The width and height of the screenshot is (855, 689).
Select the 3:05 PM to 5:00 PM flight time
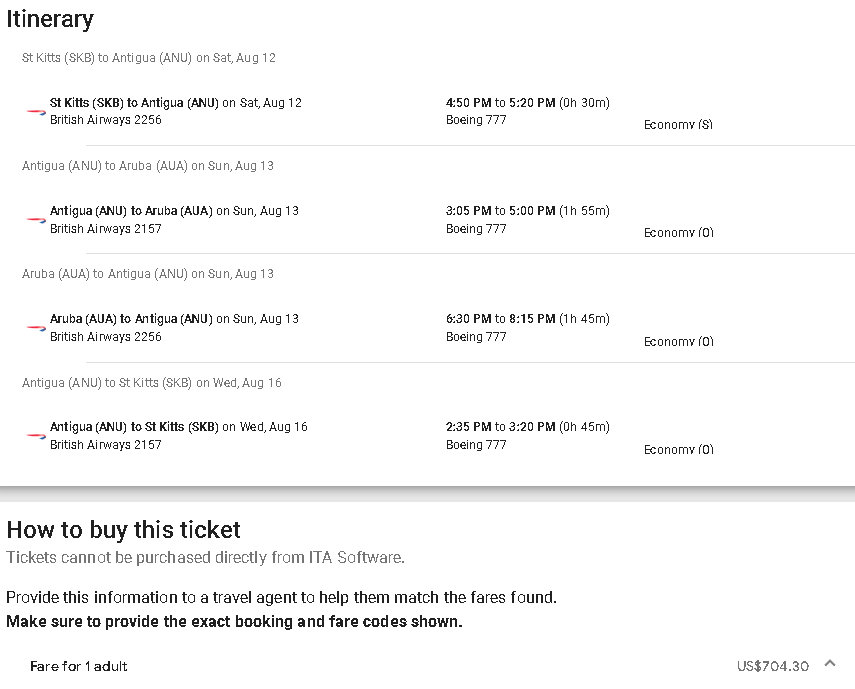527,211
